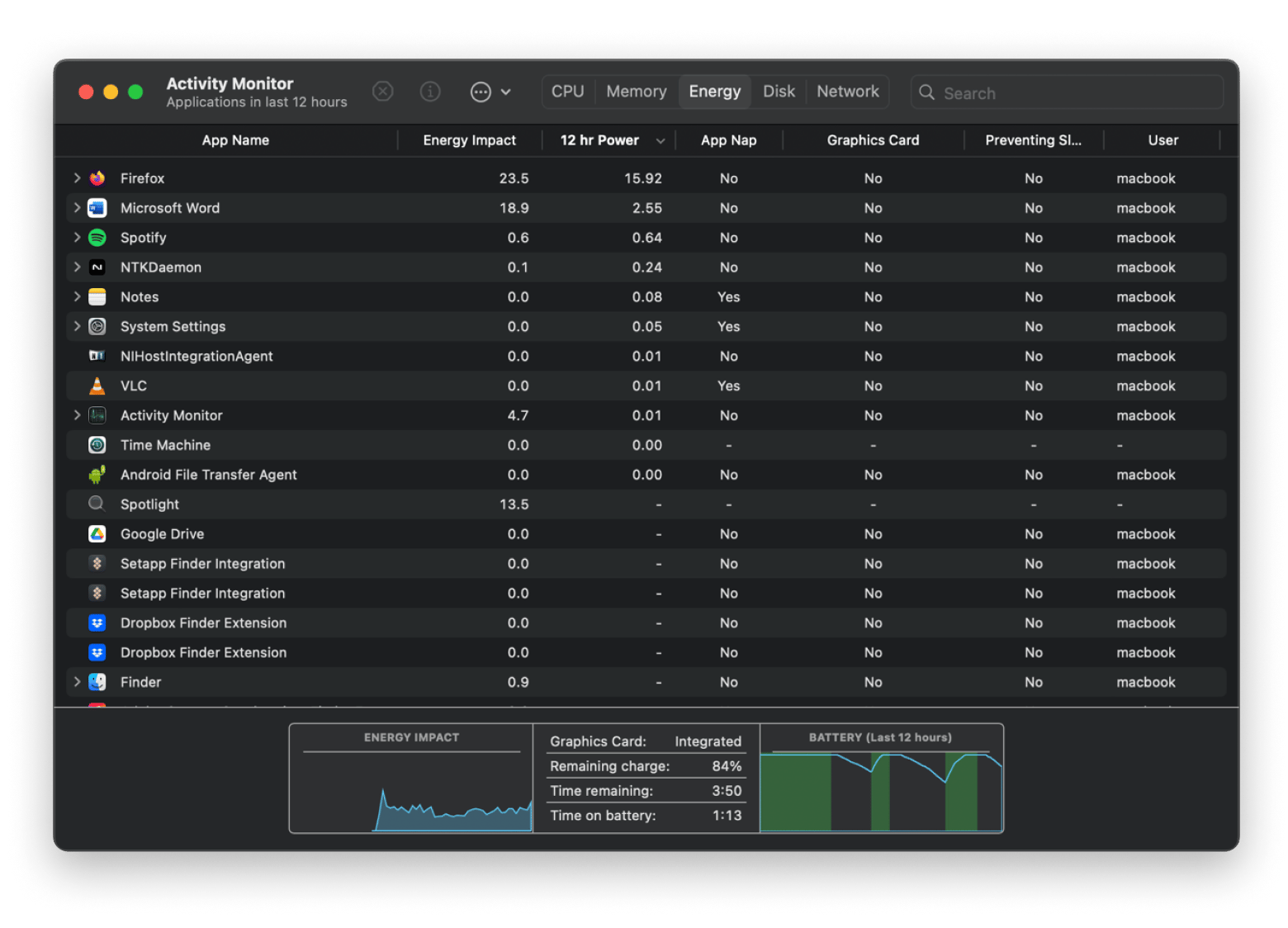Switch to the Memory tab

pos(636,92)
